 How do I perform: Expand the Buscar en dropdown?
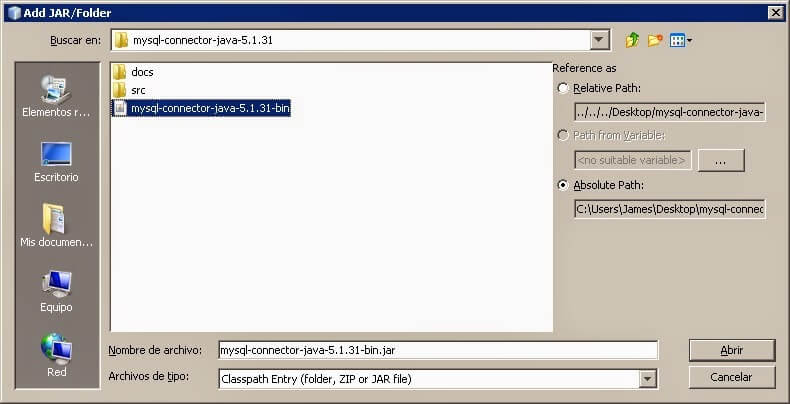tap(600, 40)
